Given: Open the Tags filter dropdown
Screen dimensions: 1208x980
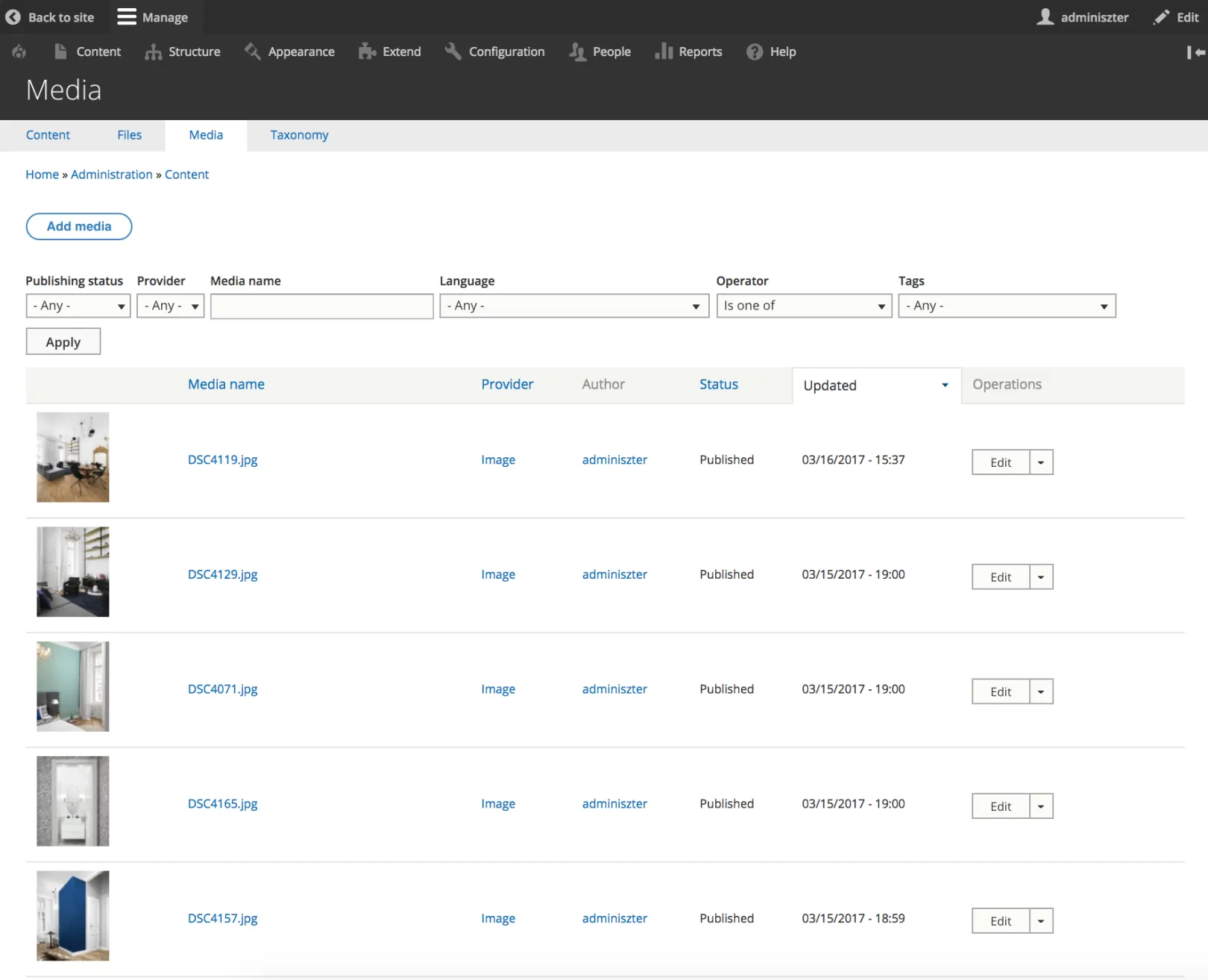Looking at the screenshot, I should pos(1007,306).
